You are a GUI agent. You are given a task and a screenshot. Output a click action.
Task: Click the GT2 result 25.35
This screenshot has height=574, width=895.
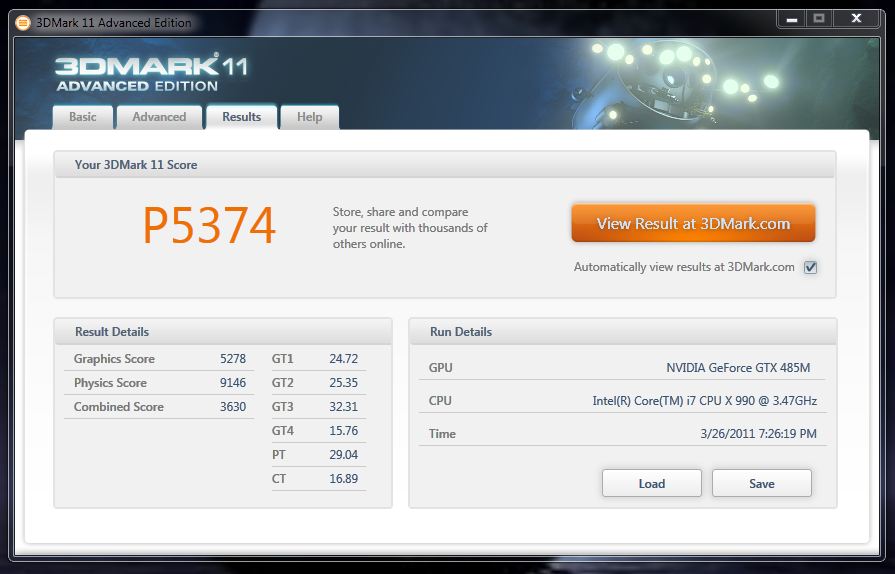[x=344, y=383]
